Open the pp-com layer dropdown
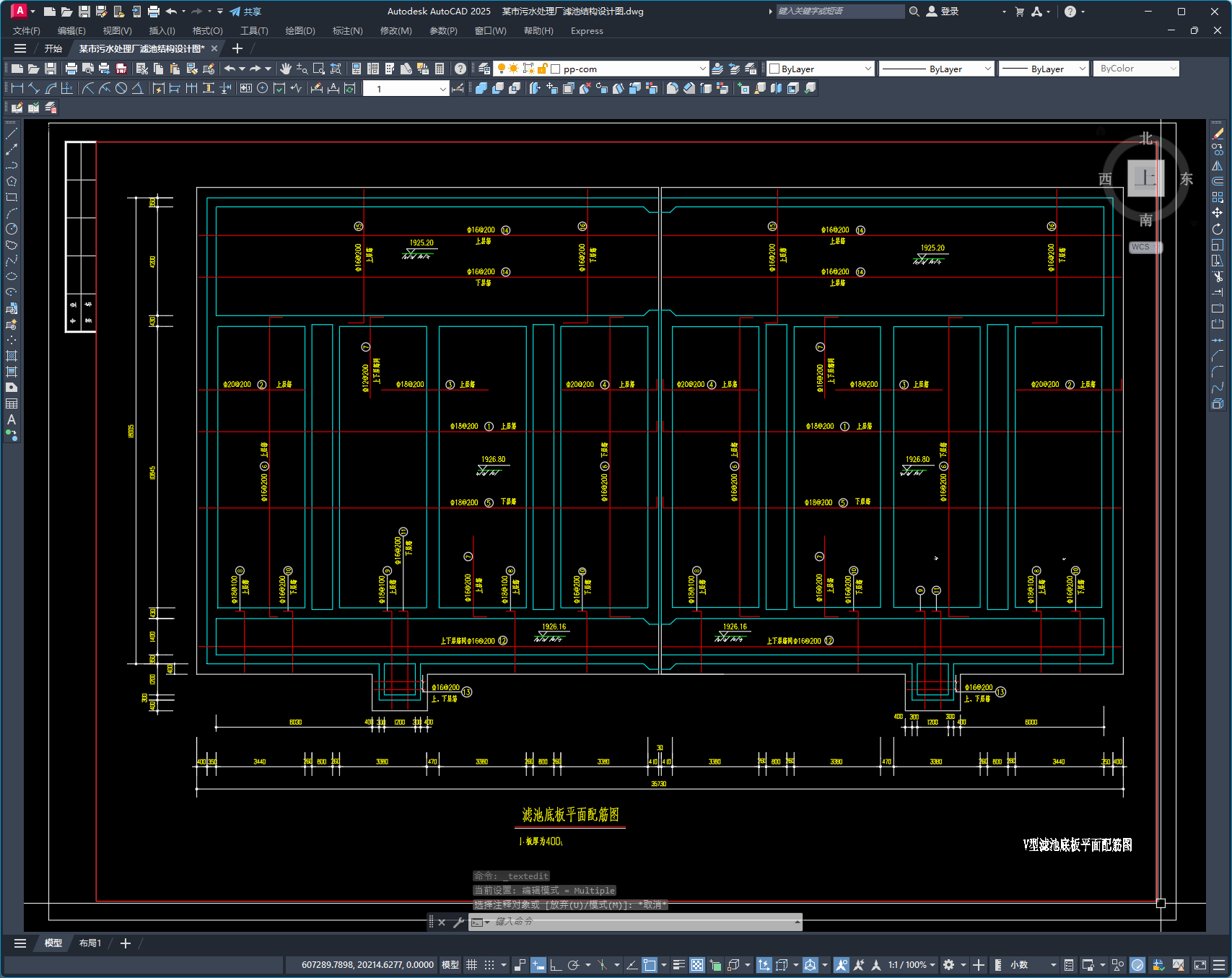The width and height of the screenshot is (1232, 978). [702, 69]
